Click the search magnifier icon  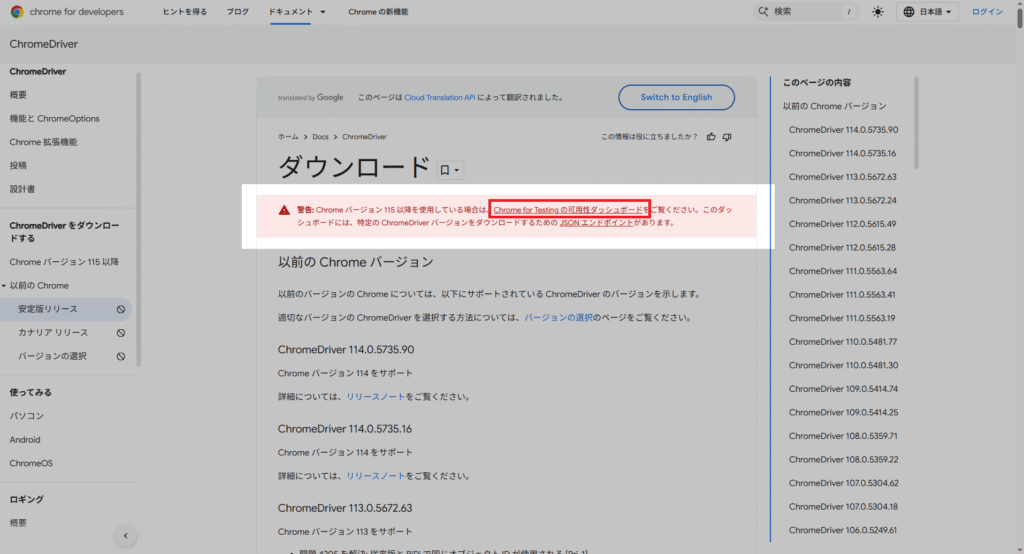pos(763,12)
